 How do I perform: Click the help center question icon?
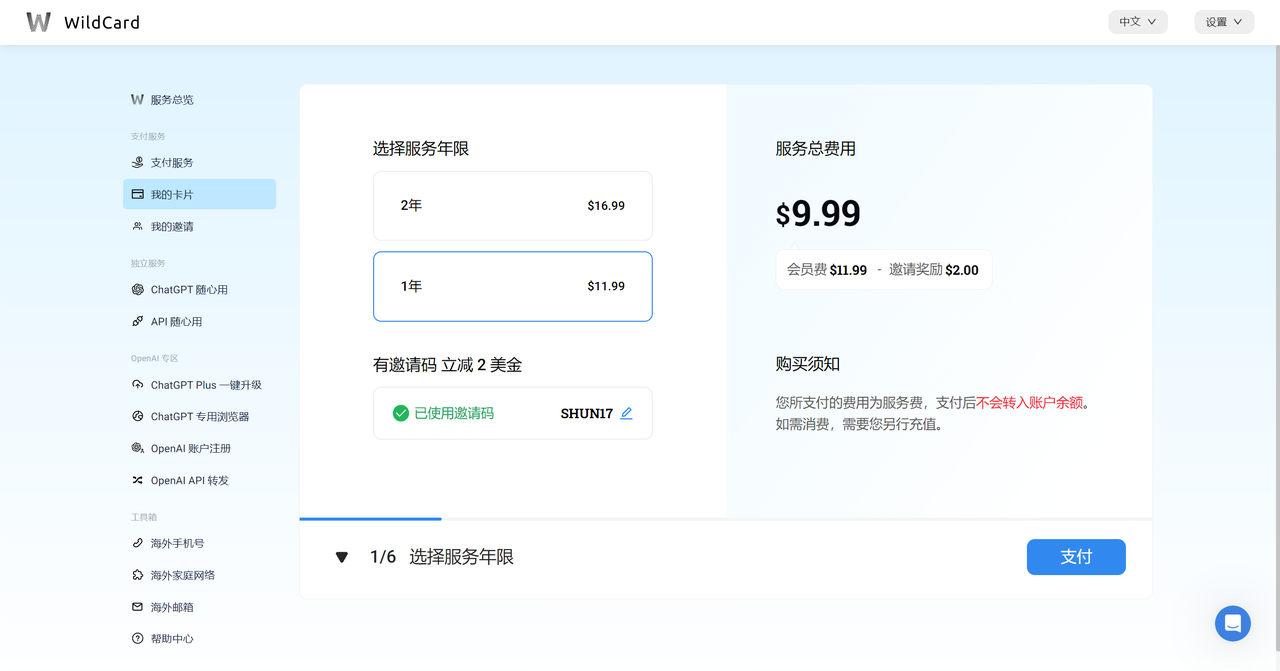[138, 638]
